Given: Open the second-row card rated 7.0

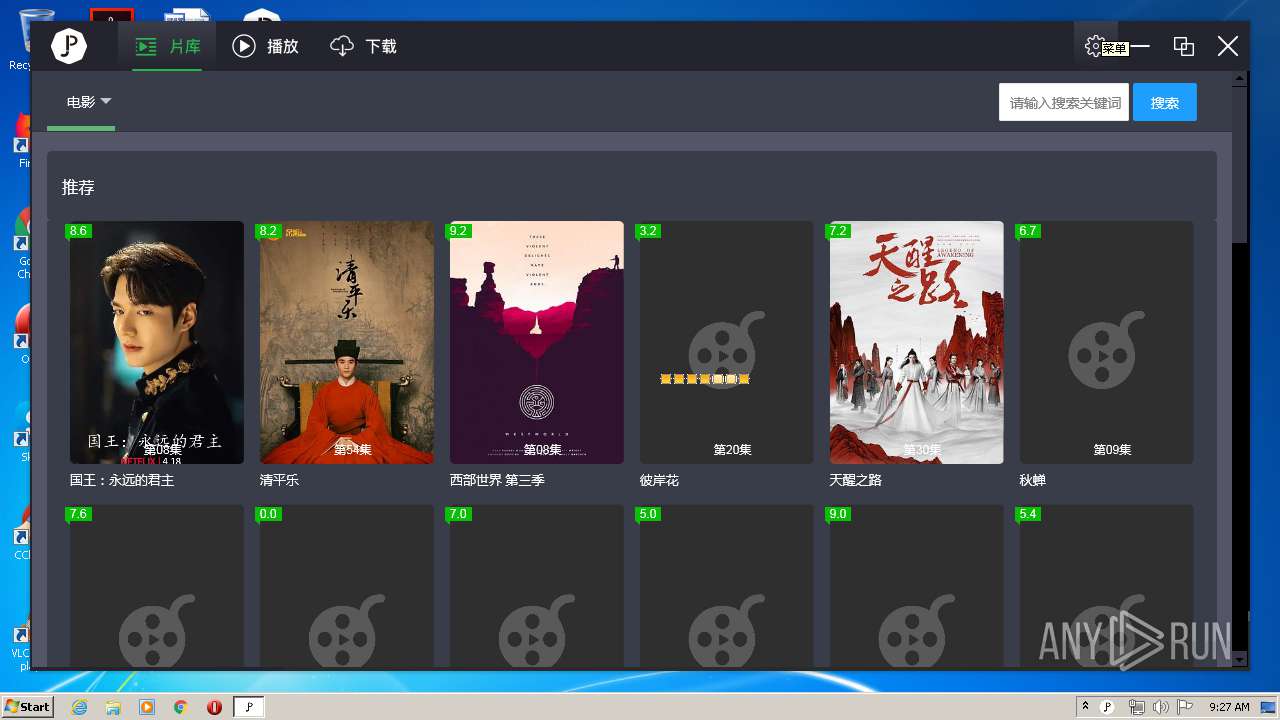Looking at the screenshot, I should (x=537, y=586).
